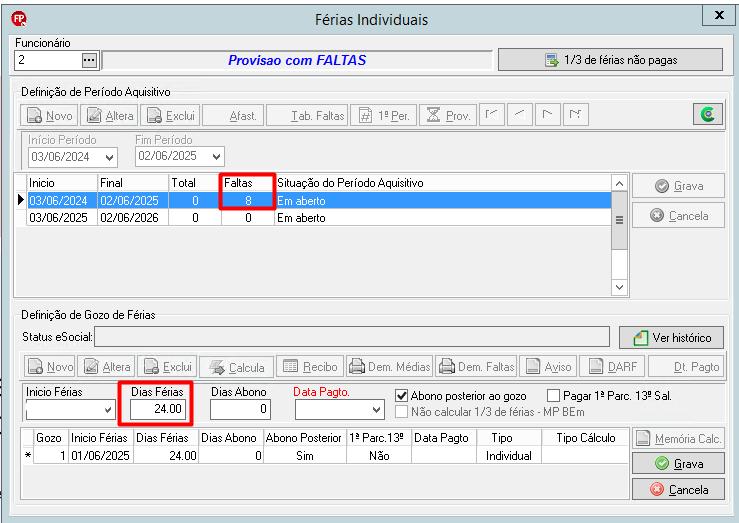Uncheck Abono posterior ao gozo
739x523 pixels.
402,395
